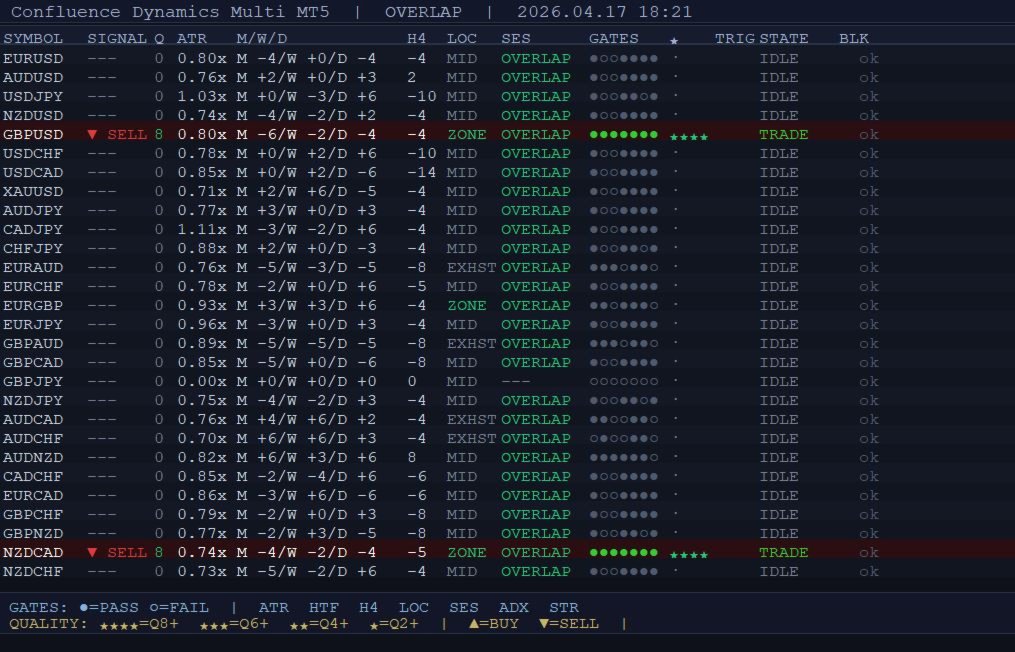Click the SIGNAL column header
1015x652 pixels.
coord(117,39)
